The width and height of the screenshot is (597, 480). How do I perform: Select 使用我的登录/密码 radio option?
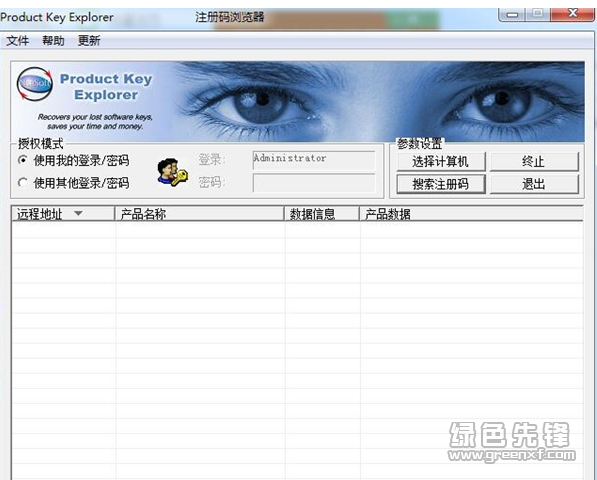coord(23,160)
